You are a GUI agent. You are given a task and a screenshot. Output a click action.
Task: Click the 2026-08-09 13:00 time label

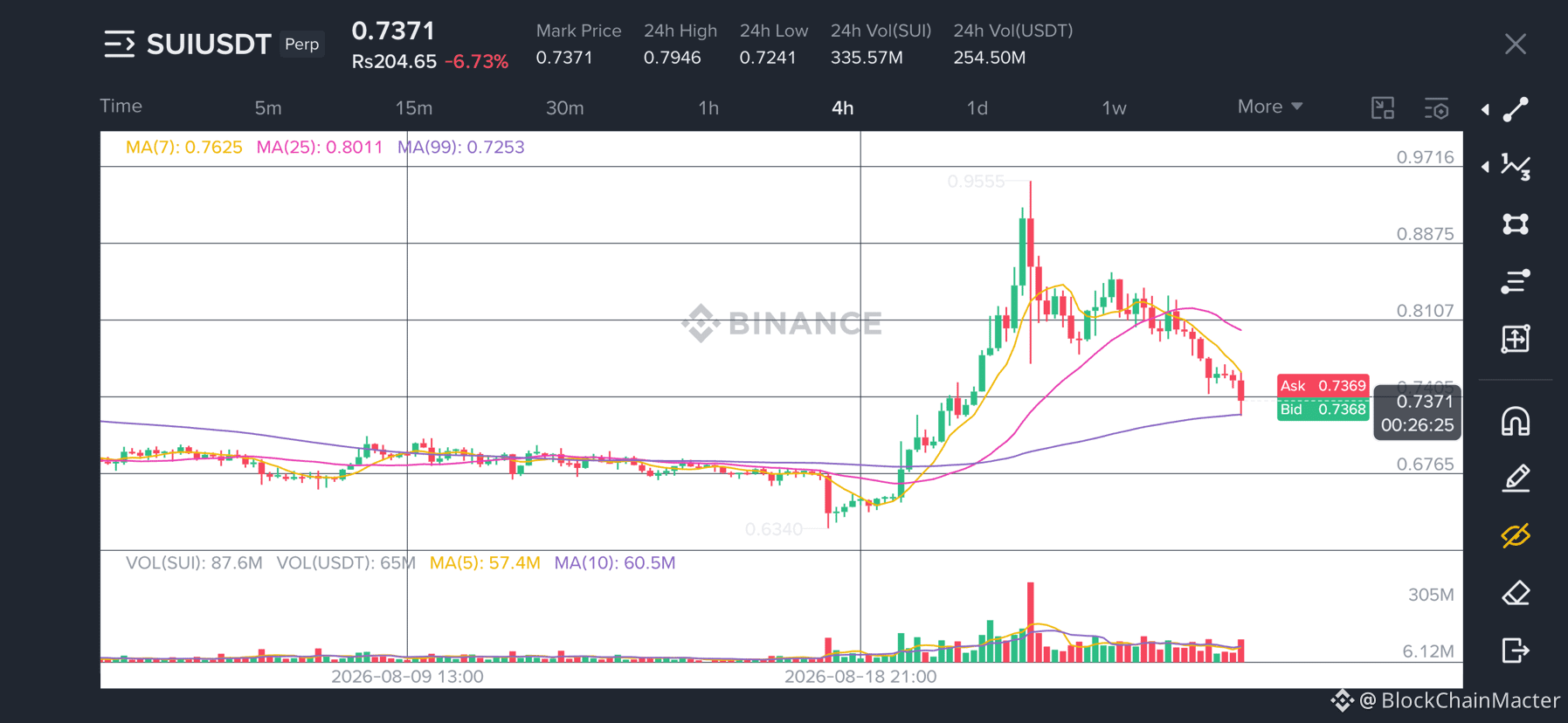click(407, 677)
